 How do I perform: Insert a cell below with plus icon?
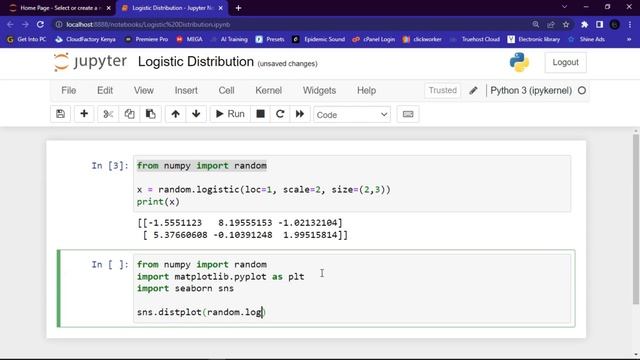click(x=84, y=114)
